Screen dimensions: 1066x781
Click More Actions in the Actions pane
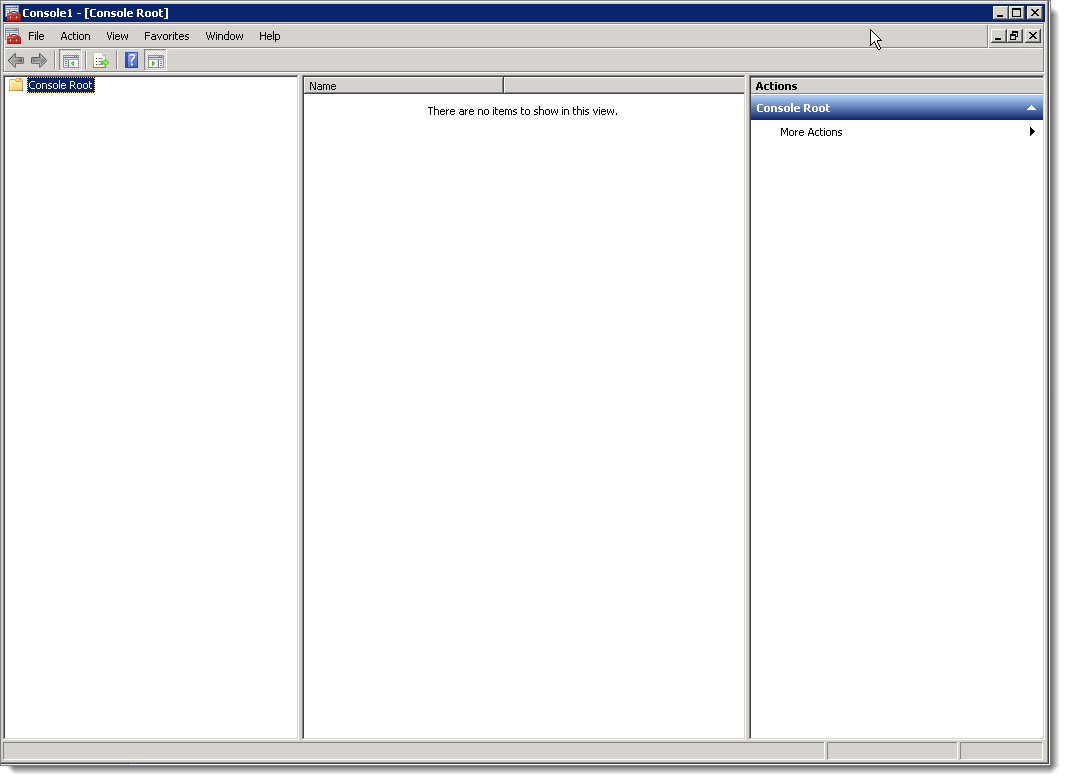[x=810, y=131]
